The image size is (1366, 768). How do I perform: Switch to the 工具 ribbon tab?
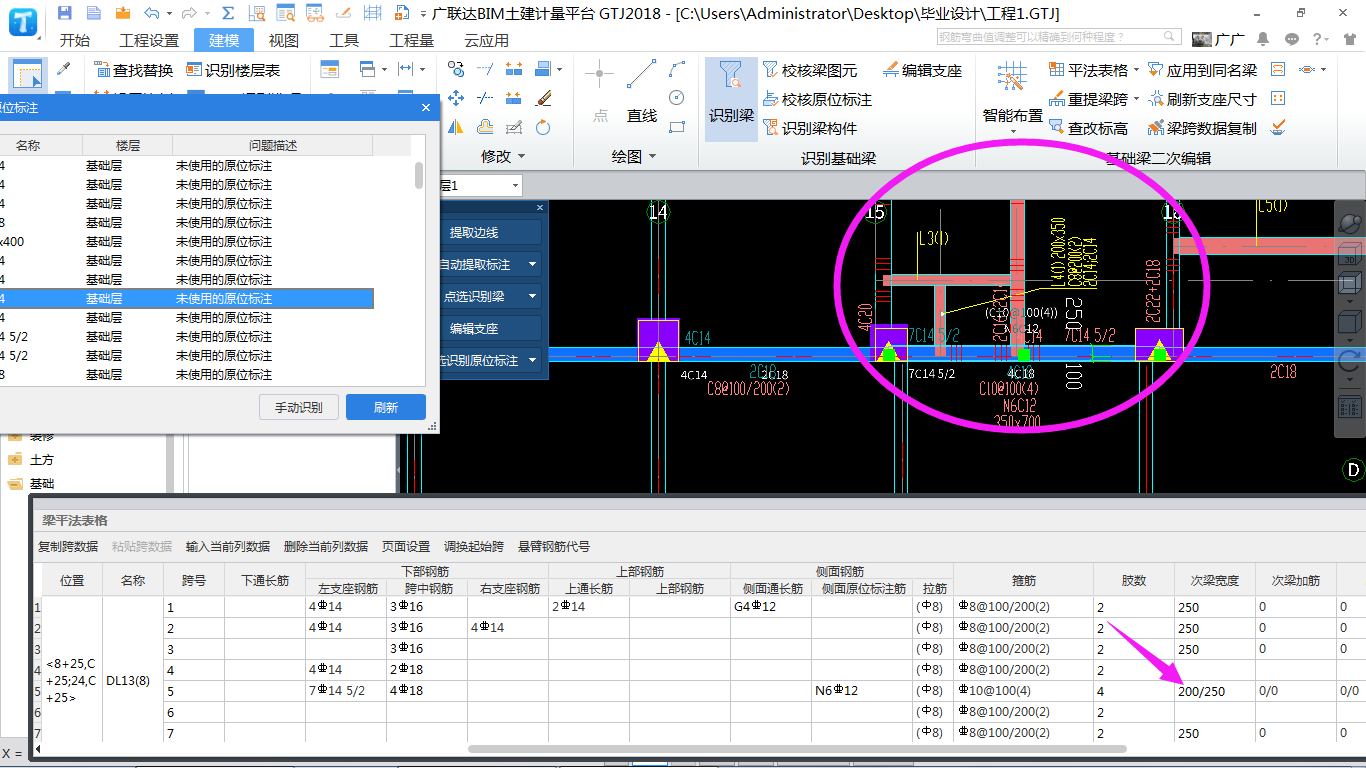pos(344,40)
